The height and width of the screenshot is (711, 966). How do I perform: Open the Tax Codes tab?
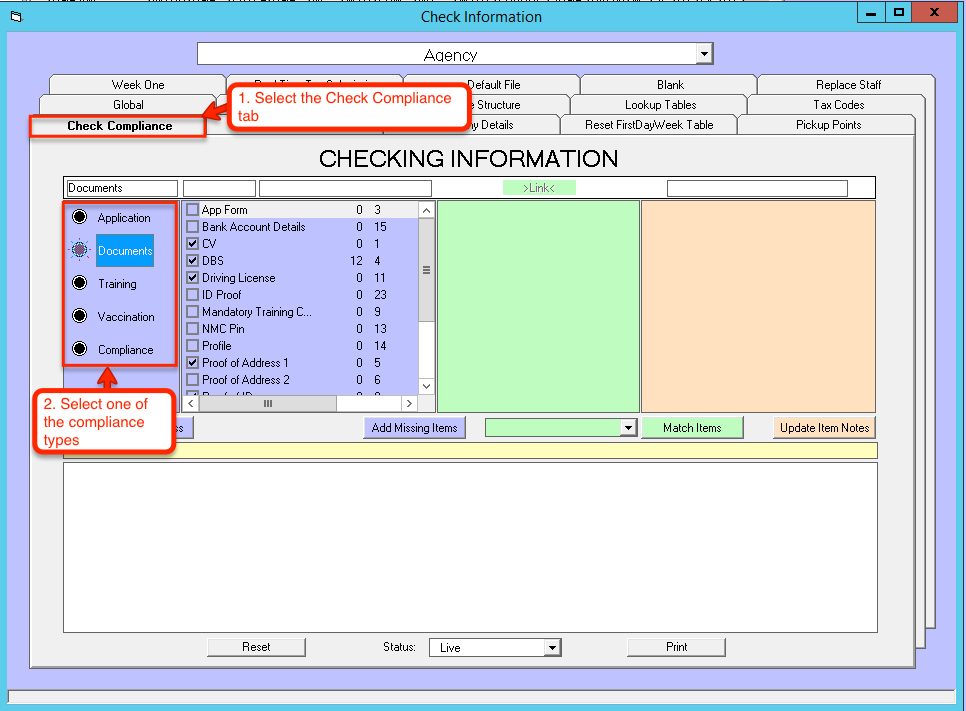point(838,105)
